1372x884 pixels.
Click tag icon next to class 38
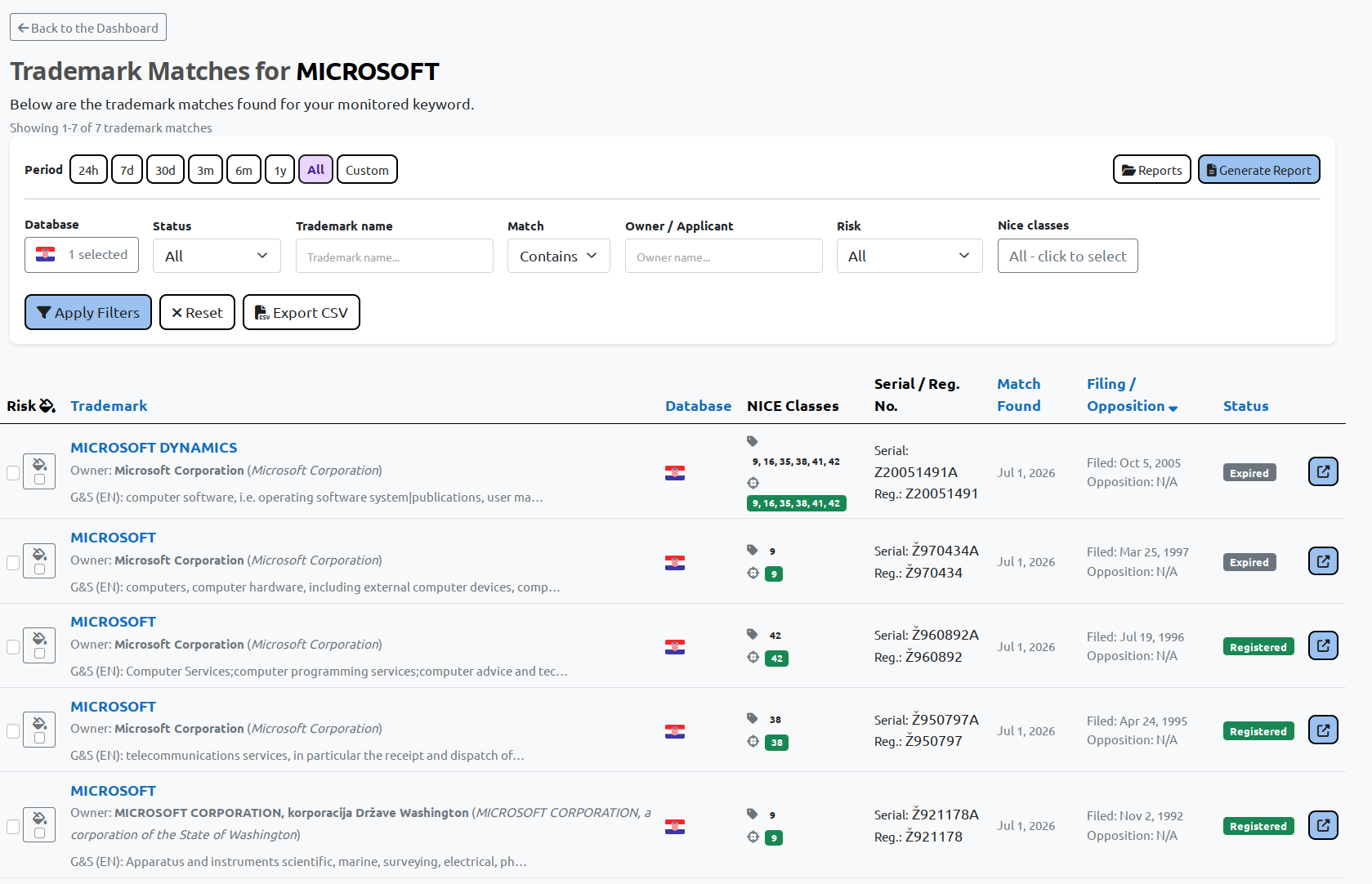pyautogui.click(x=753, y=718)
